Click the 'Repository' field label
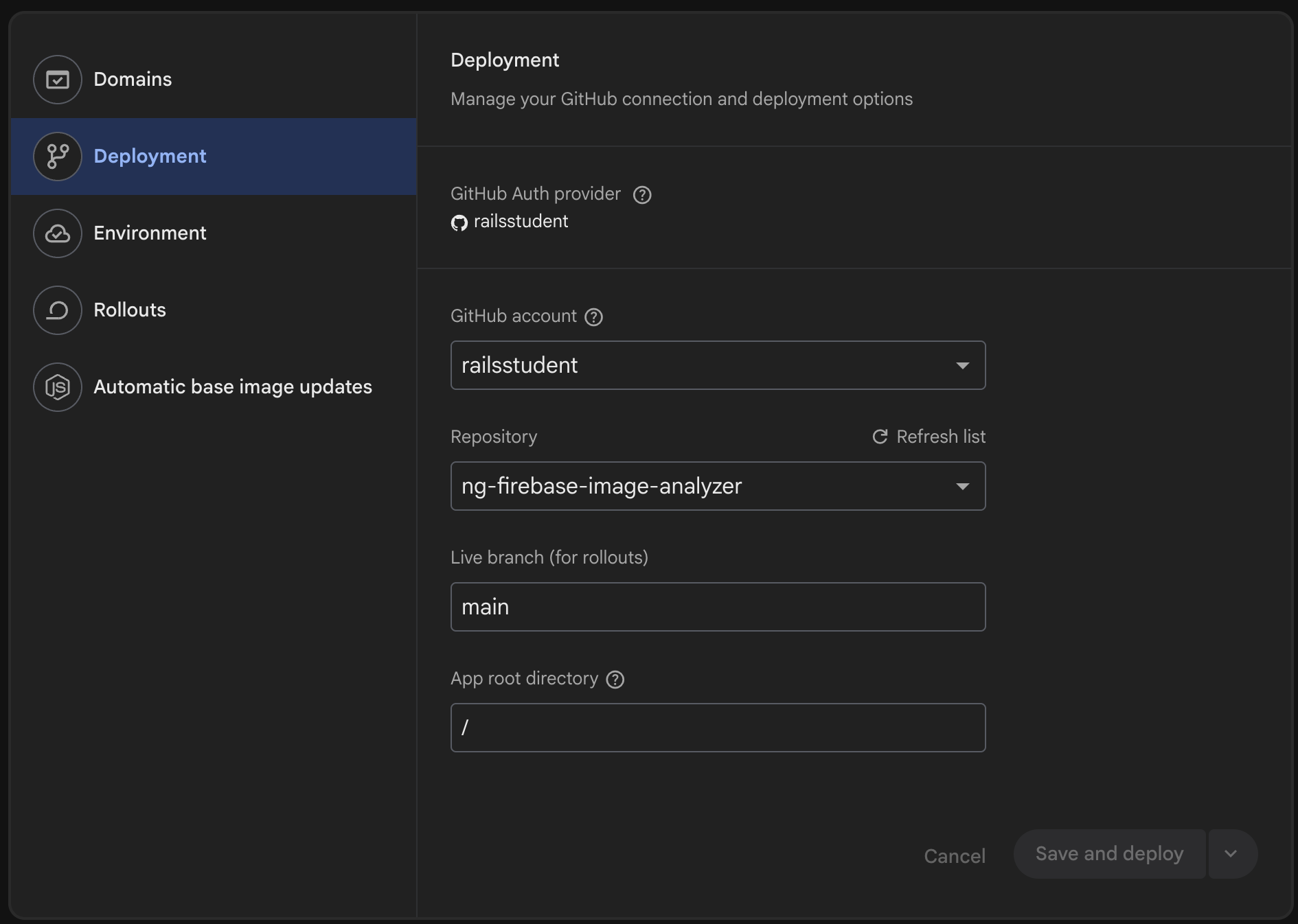The height and width of the screenshot is (924, 1298). click(494, 437)
